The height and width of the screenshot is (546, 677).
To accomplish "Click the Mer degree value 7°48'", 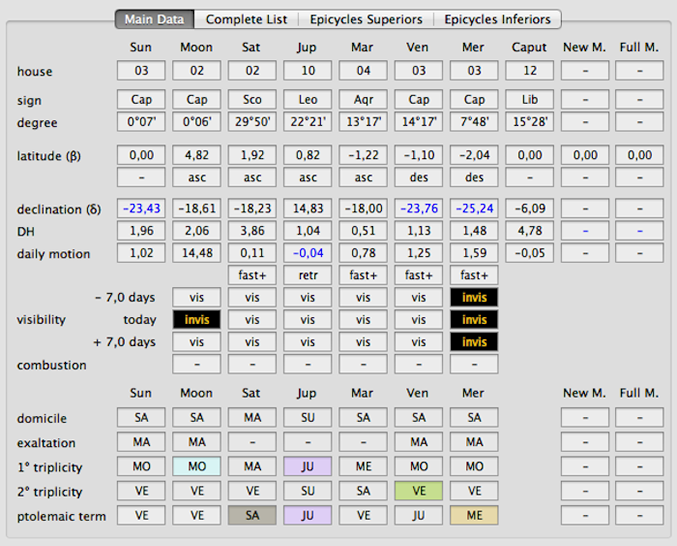I will click(474, 122).
